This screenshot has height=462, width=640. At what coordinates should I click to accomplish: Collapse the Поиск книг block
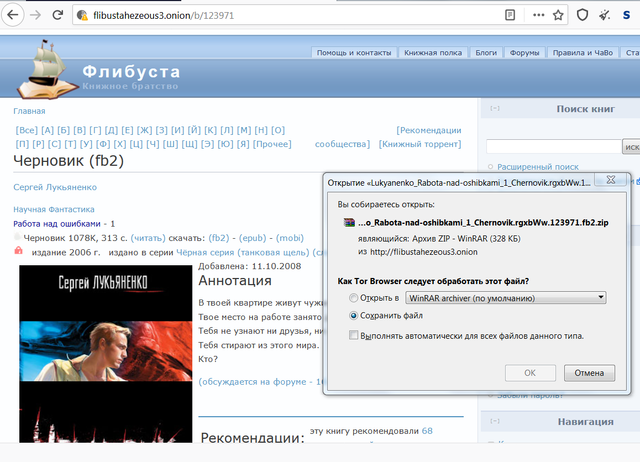(x=495, y=109)
